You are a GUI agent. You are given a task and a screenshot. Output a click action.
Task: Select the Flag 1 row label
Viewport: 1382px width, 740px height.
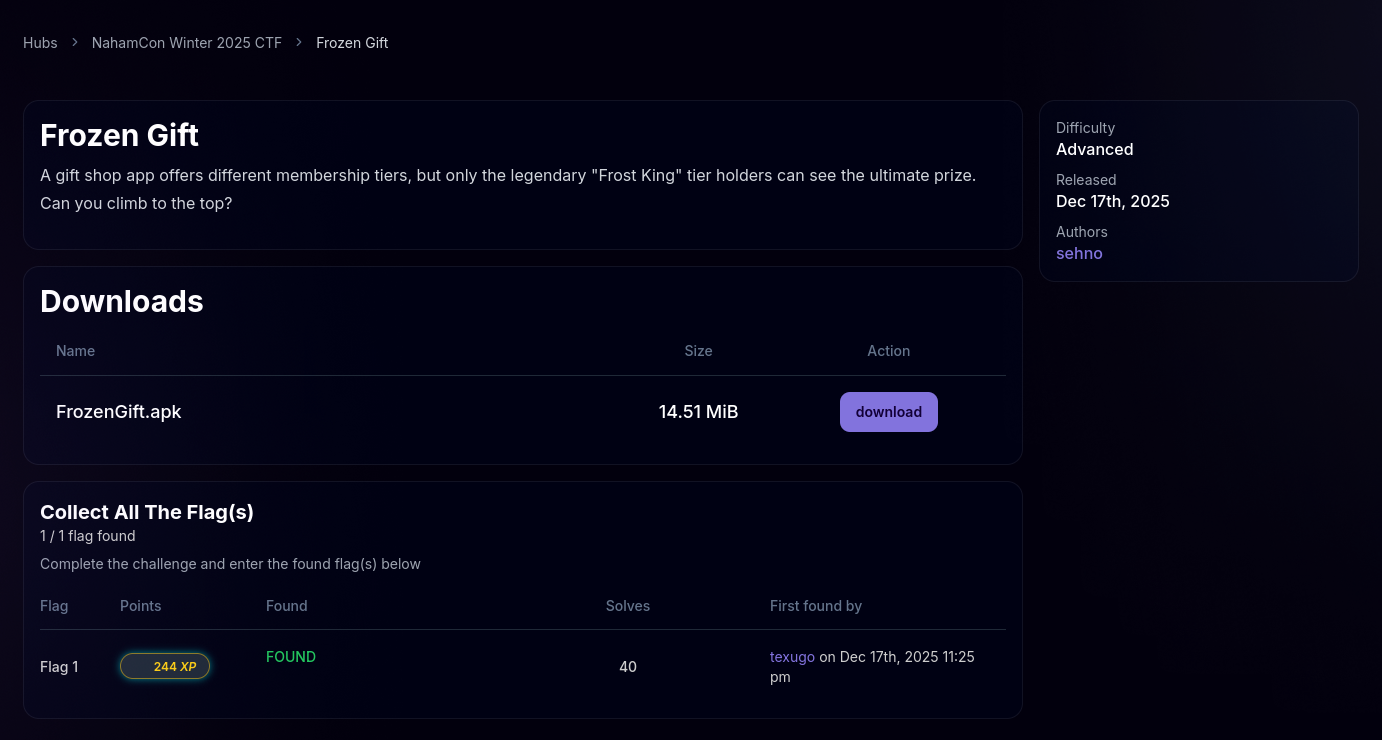tap(59, 667)
